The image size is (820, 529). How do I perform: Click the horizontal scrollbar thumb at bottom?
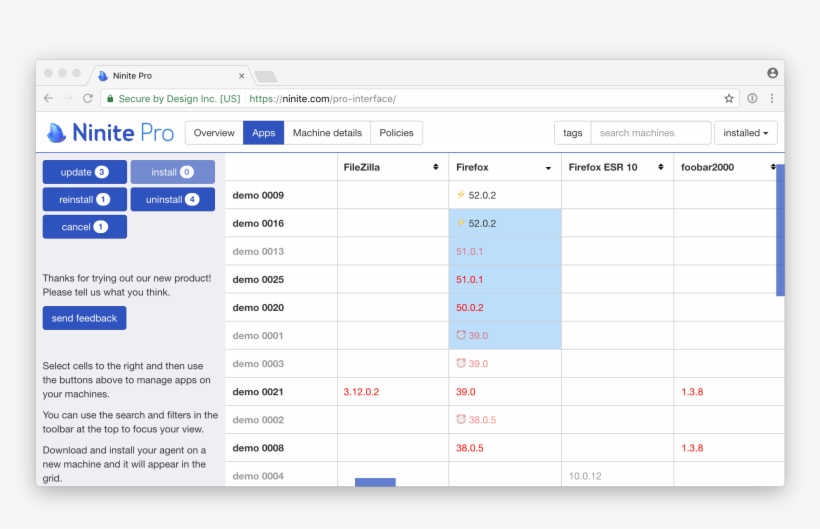[375, 482]
